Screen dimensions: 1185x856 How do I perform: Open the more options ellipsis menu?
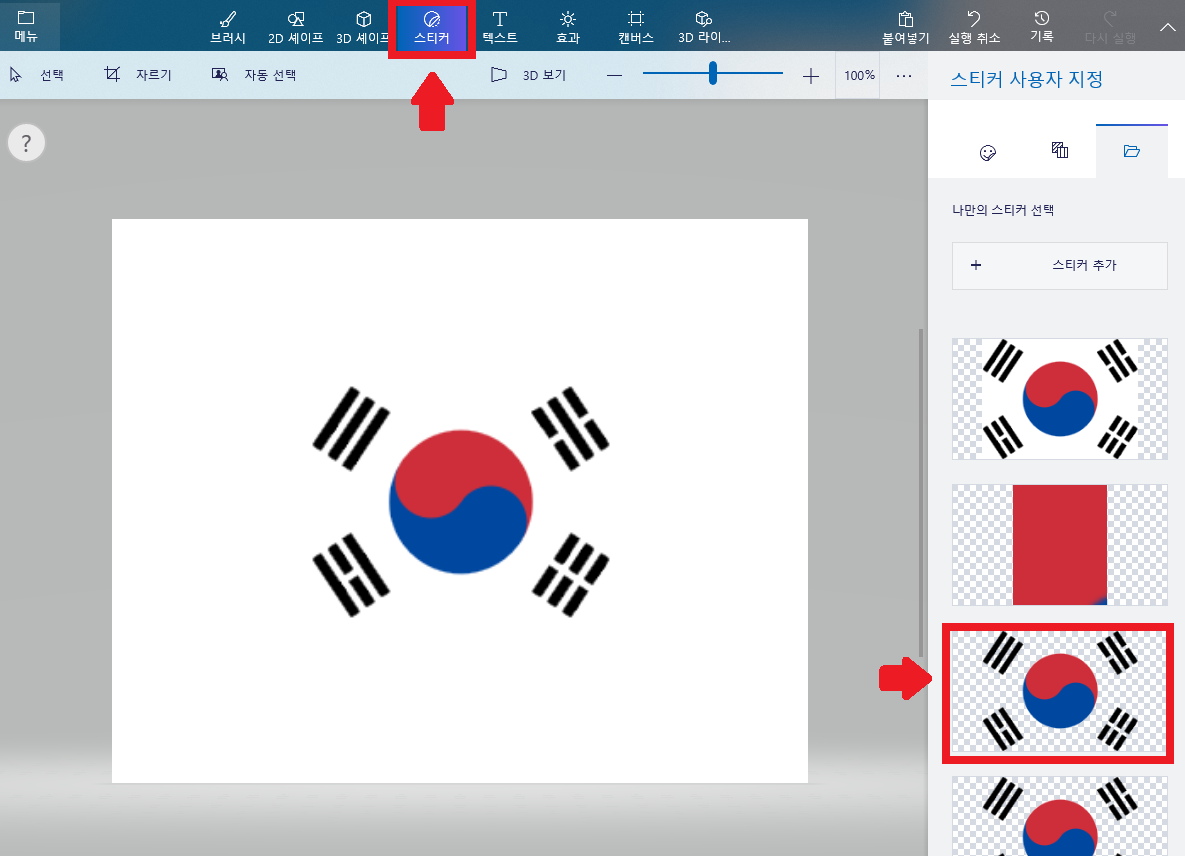(x=904, y=76)
